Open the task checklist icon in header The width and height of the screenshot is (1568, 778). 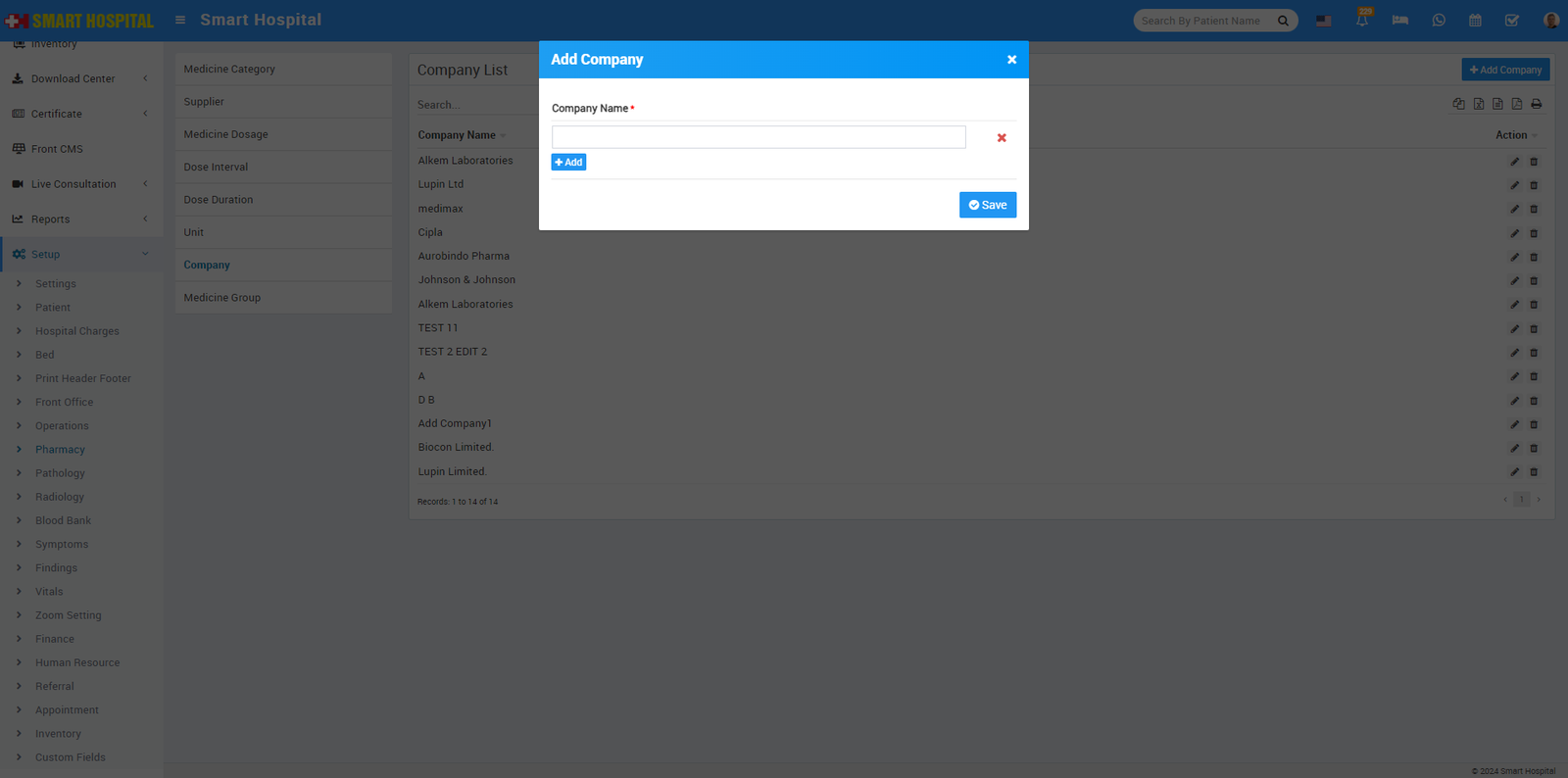tap(1512, 21)
